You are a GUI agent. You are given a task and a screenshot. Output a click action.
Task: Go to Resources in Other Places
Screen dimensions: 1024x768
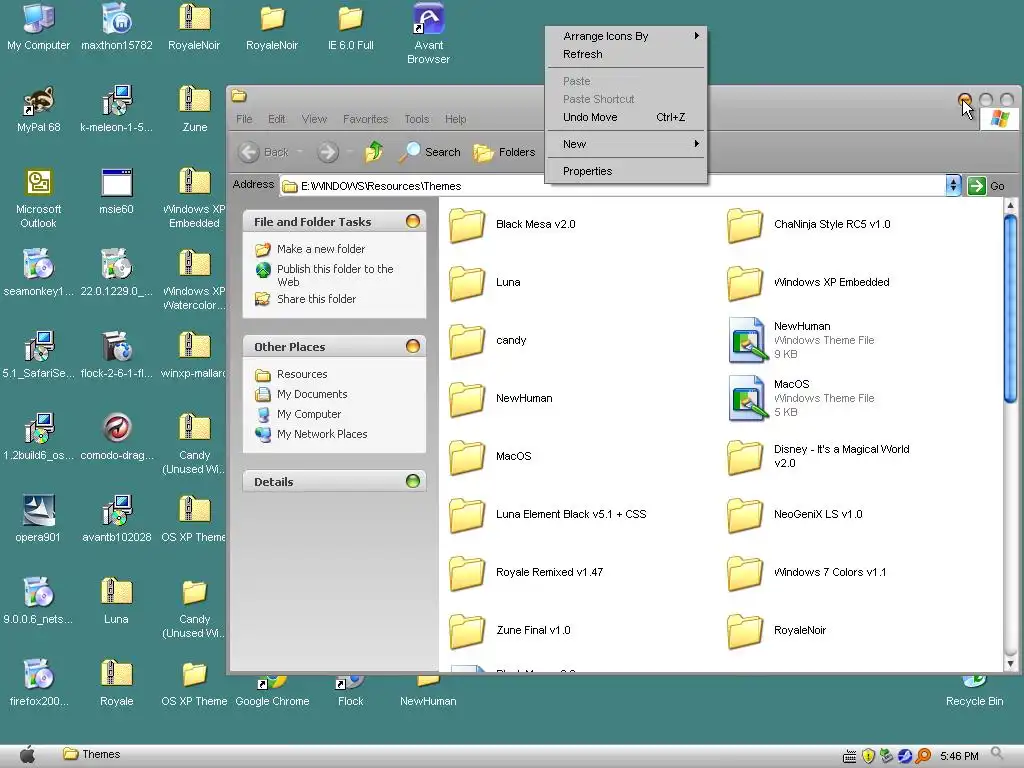(291, 374)
